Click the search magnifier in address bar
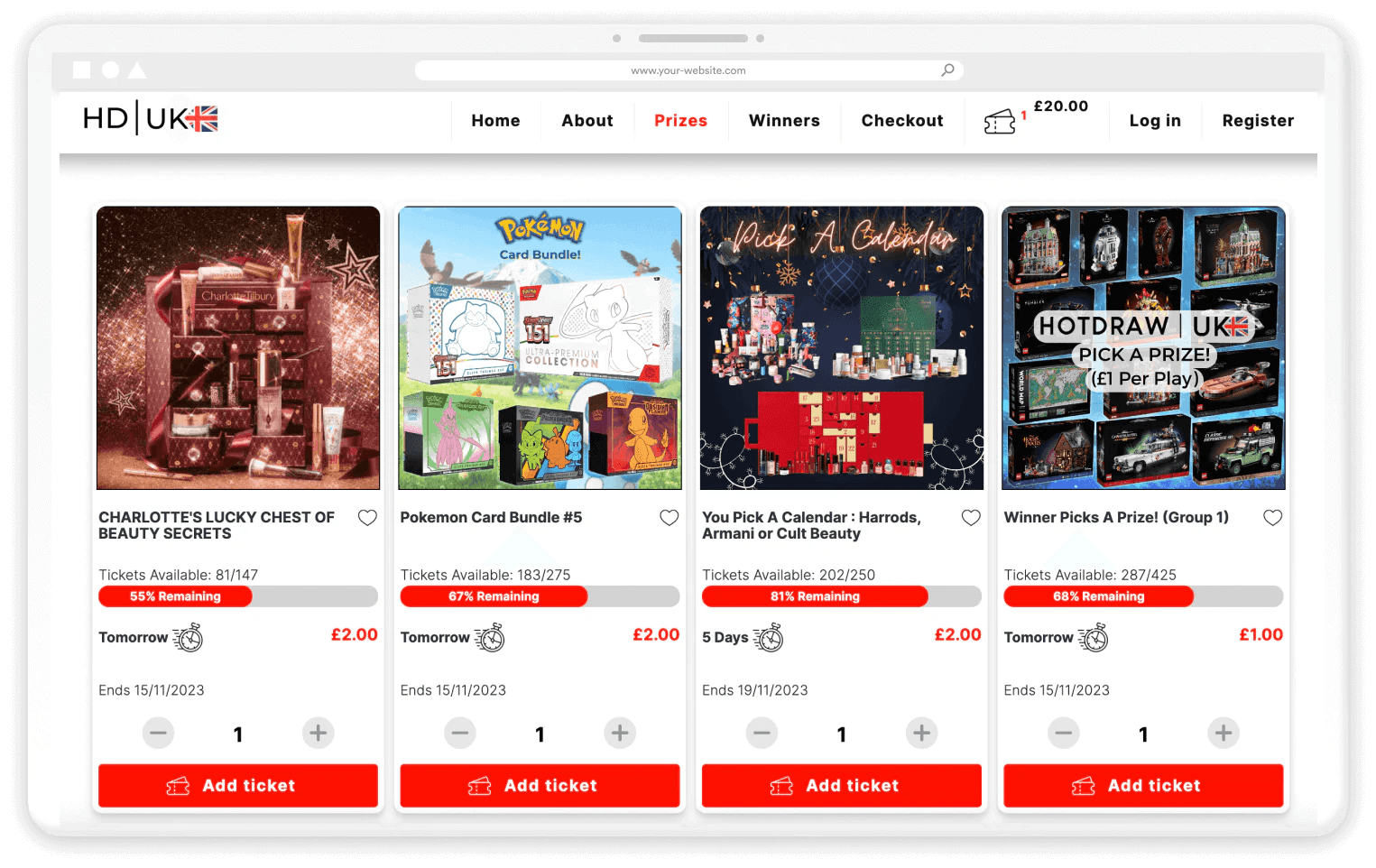 coord(947,69)
